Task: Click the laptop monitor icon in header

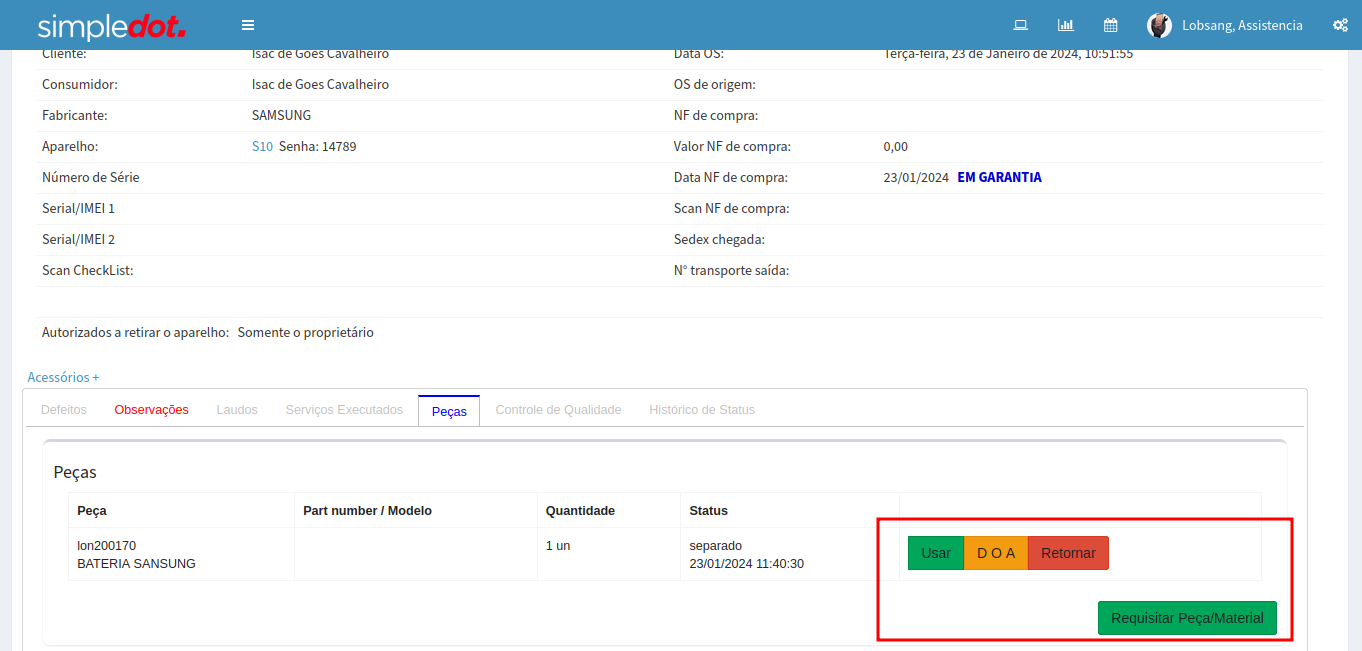Action: [x=1021, y=25]
